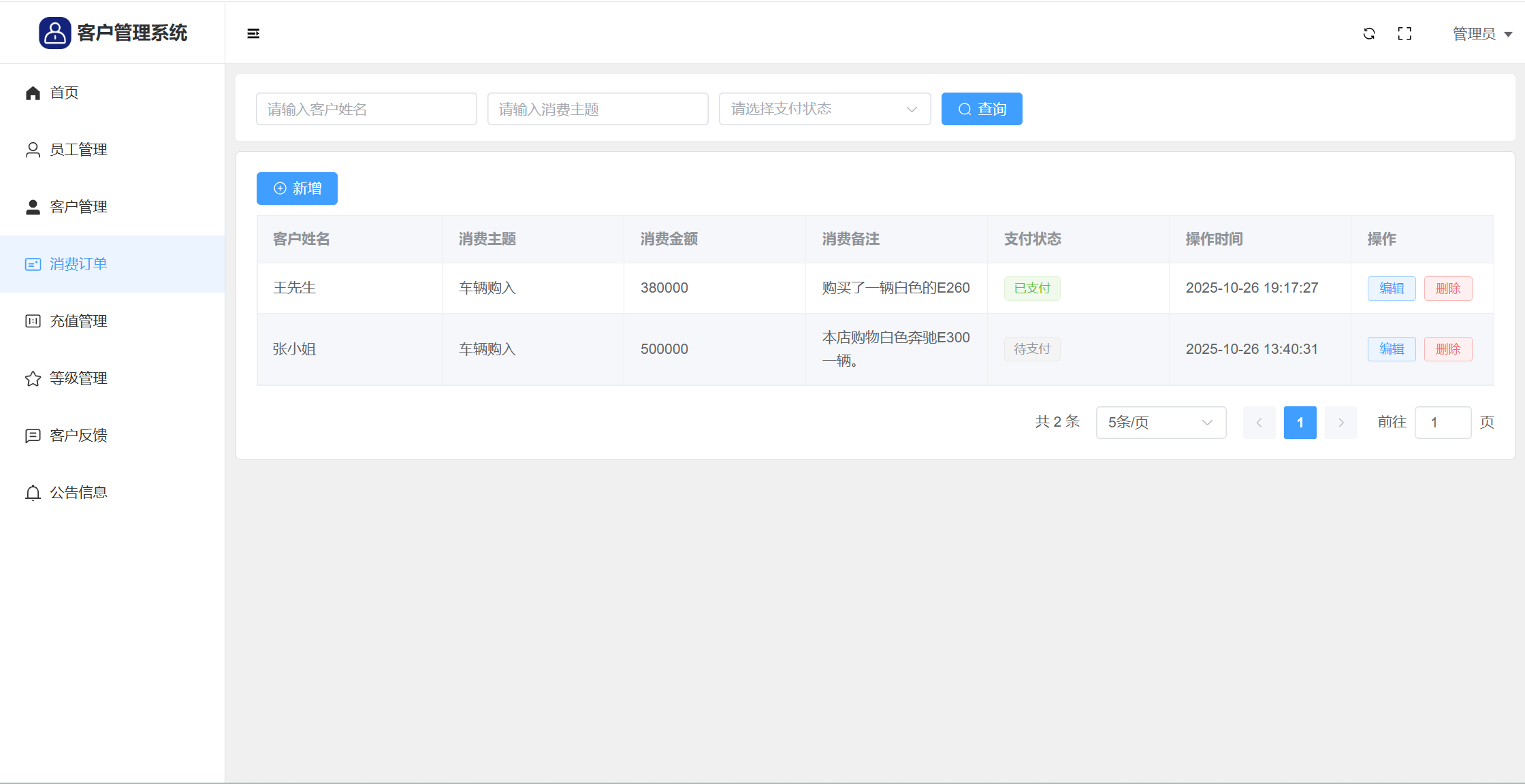The height and width of the screenshot is (784, 1525).
Task: Click the refresh icon in header
Action: click(x=1369, y=33)
